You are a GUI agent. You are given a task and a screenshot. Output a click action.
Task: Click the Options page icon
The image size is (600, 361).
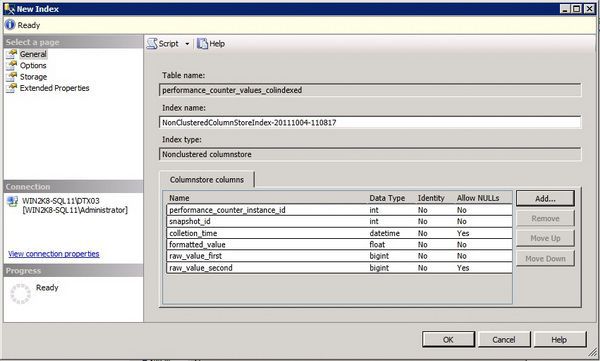[12, 65]
